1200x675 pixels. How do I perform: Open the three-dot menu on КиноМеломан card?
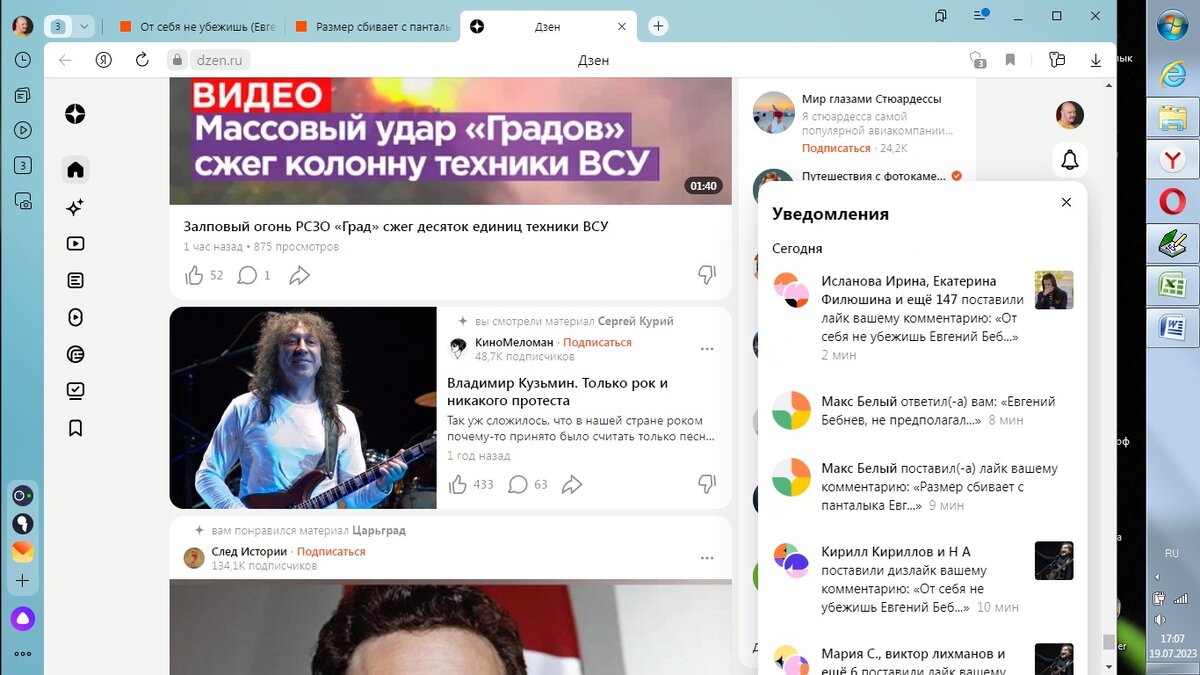[707, 349]
